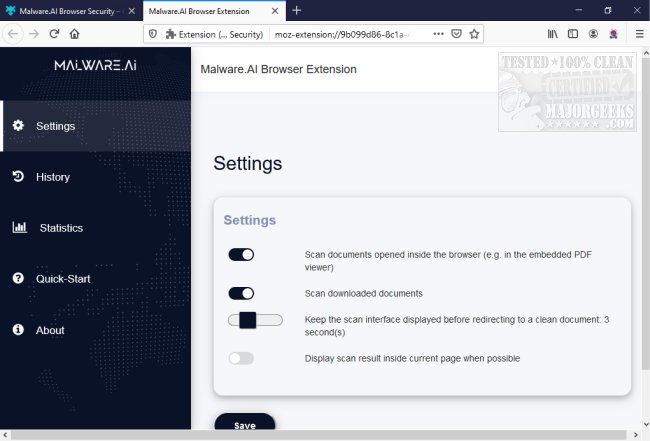Image resolution: width=650 pixels, height=441 pixels.
Task: Show the Firefox sidebars panel
Action: point(573,34)
